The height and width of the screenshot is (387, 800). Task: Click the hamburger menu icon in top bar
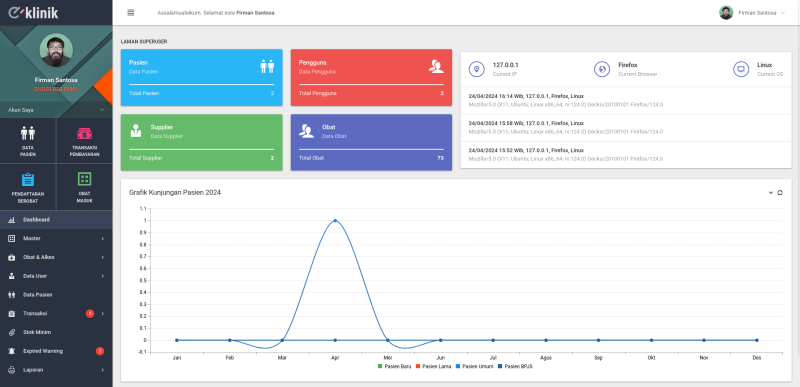pos(131,13)
